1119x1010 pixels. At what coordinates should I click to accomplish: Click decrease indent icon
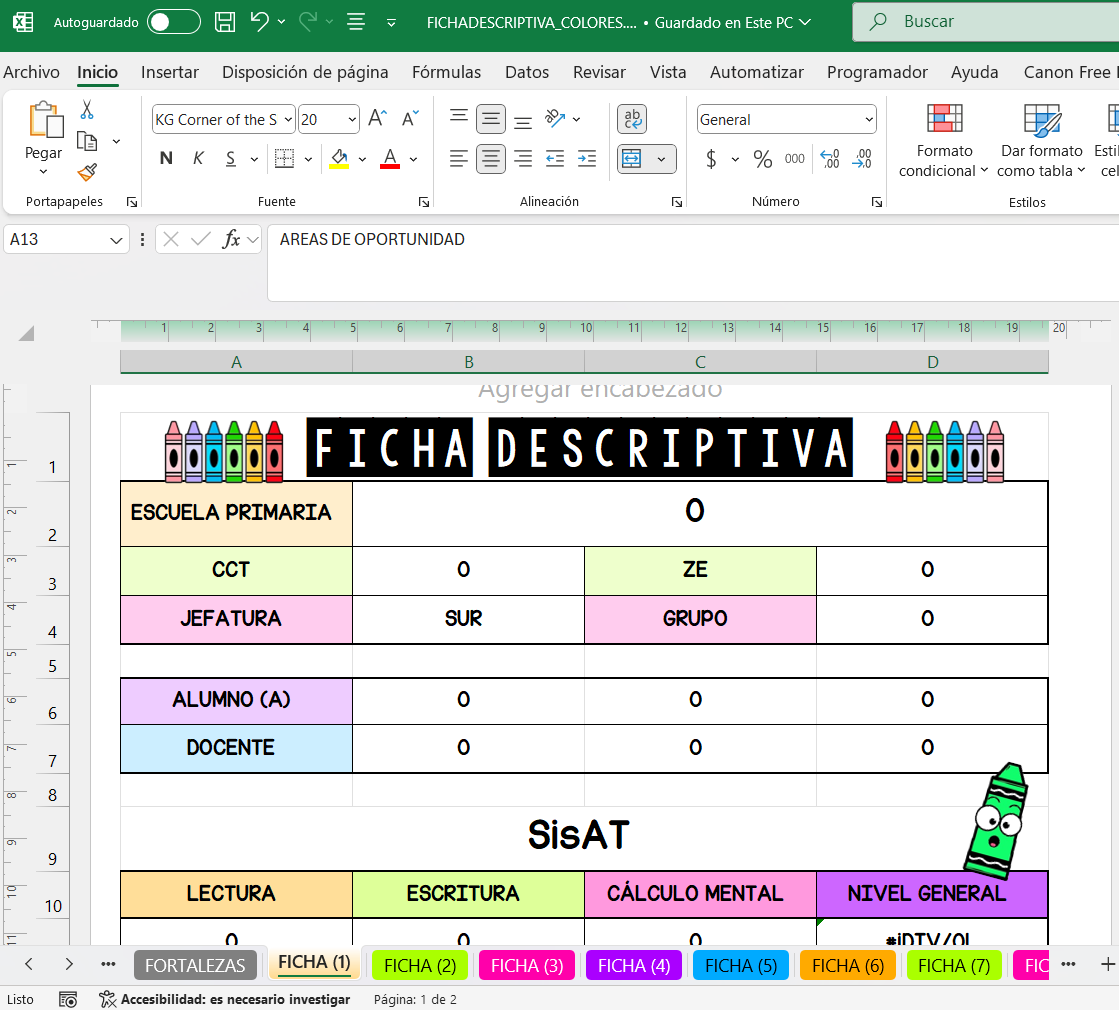coord(555,158)
